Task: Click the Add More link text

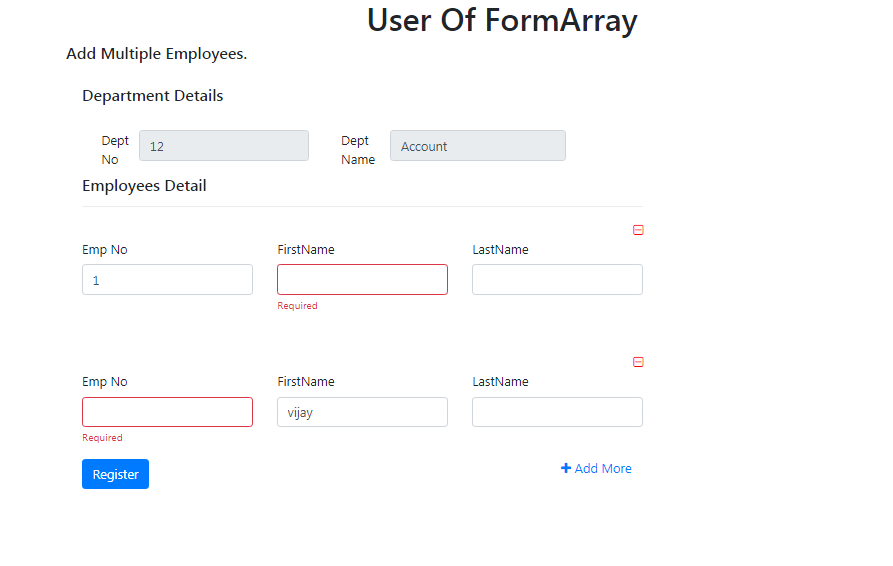Action: [603, 469]
